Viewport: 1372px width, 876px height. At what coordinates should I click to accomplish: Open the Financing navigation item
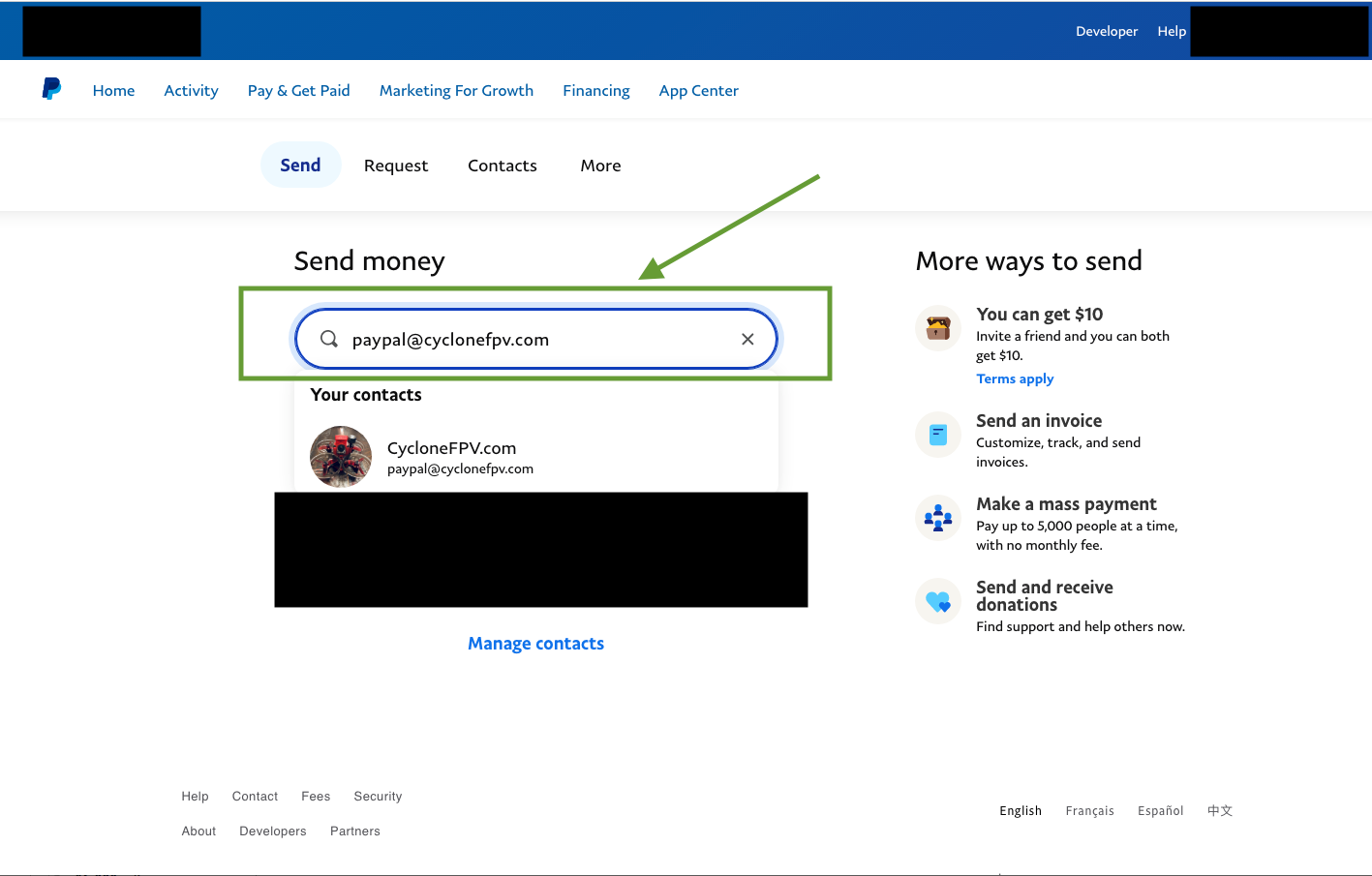point(596,90)
